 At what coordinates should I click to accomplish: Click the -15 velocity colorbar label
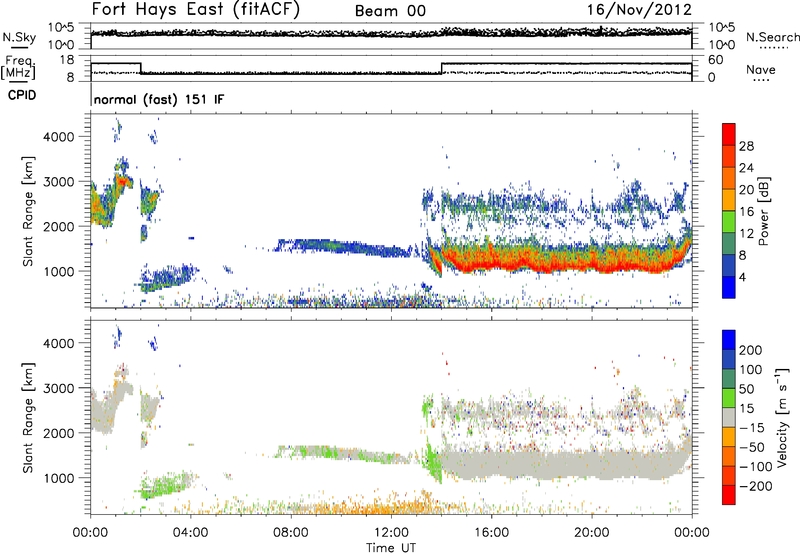click(752, 428)
